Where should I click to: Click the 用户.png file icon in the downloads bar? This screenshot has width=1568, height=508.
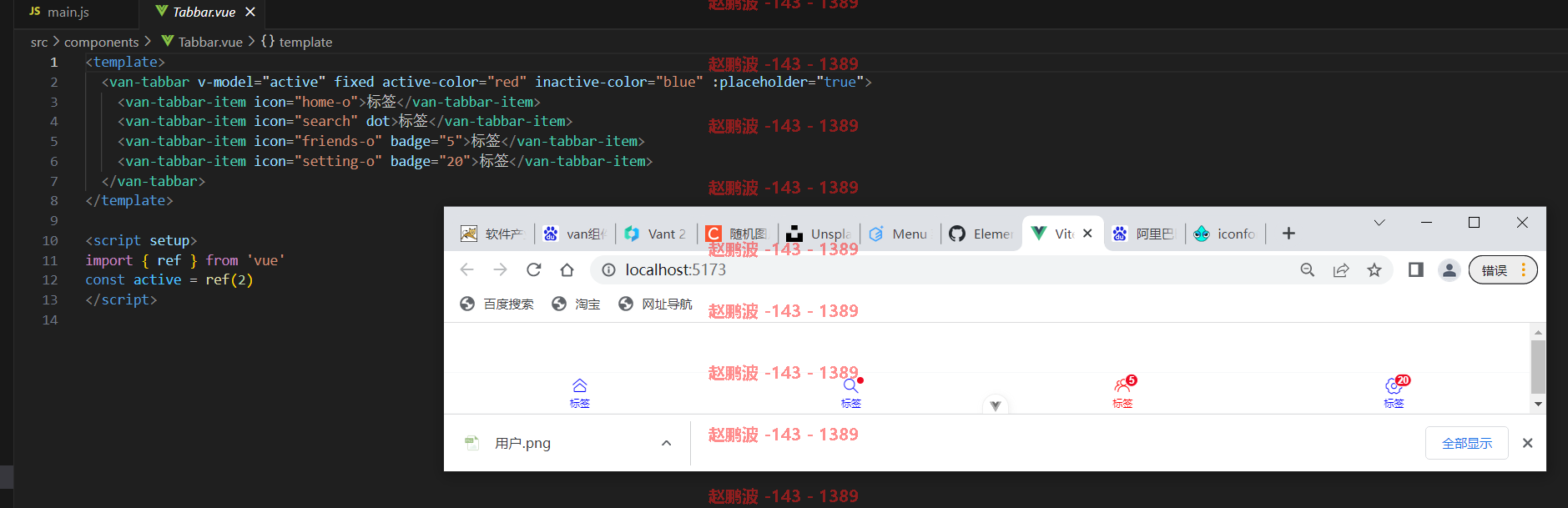pos(471,443)
